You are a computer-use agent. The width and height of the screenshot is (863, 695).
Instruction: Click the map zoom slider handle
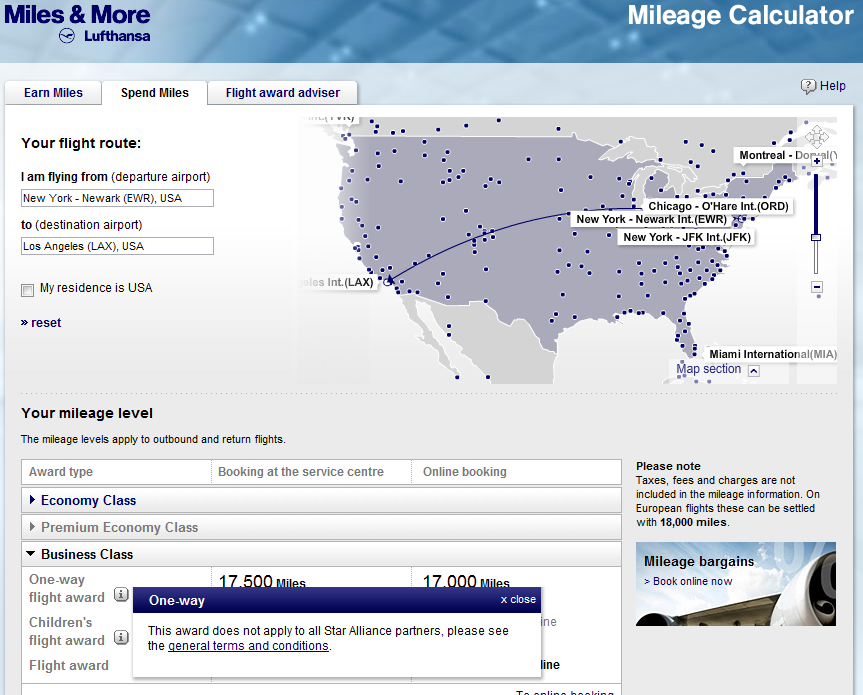pos(816,237)
